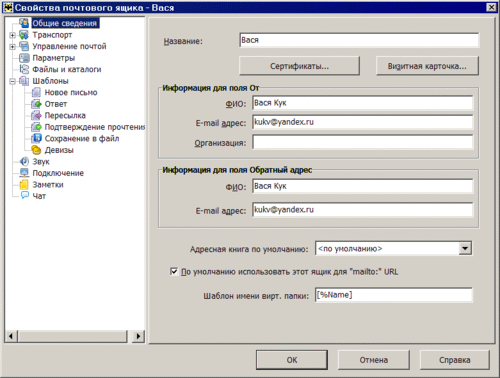Open the Чат settings
The width and height of the screenshot is (500, 378).
[x=39, y=196]
